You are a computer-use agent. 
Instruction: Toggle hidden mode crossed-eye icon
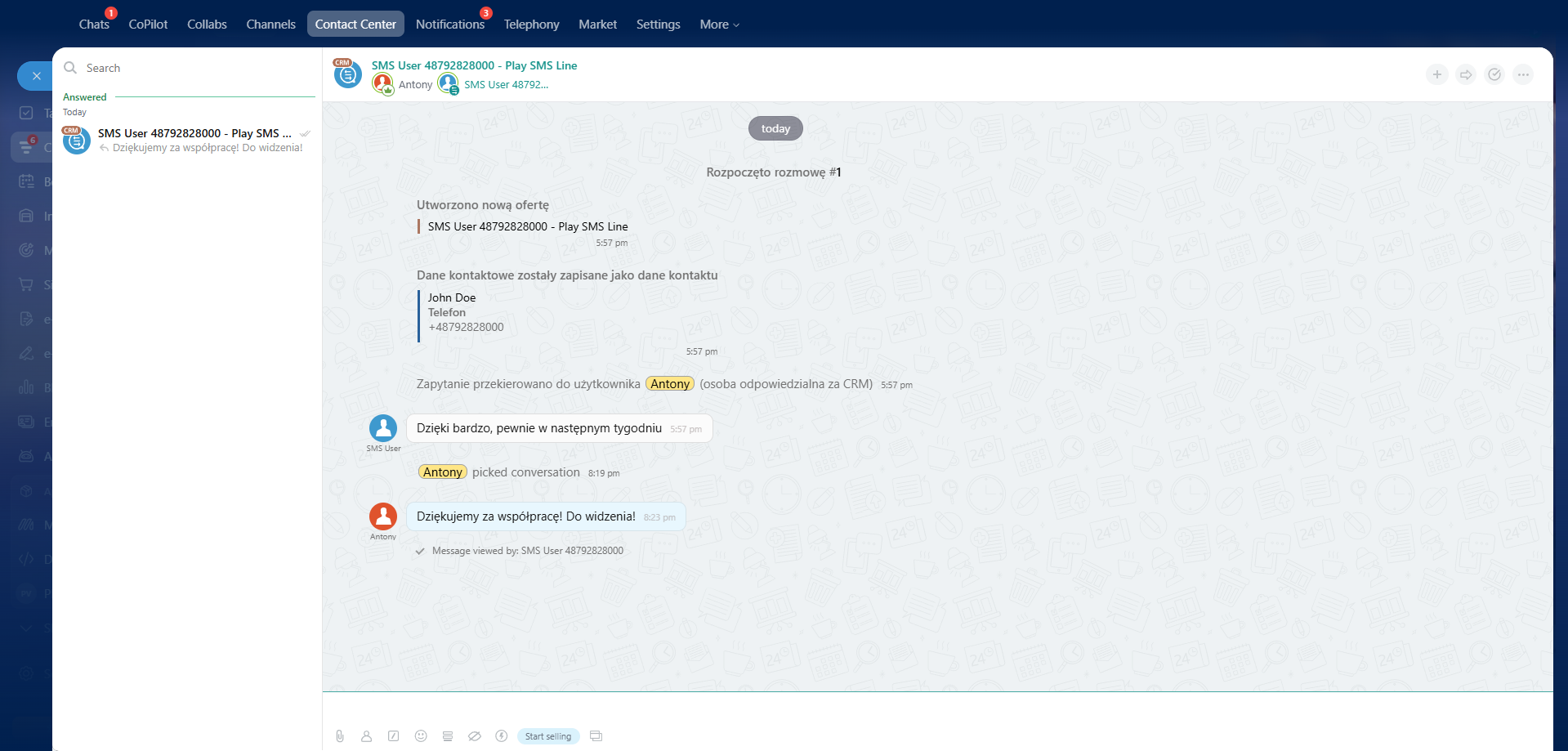pyautogui.click(x=475, y=736)
